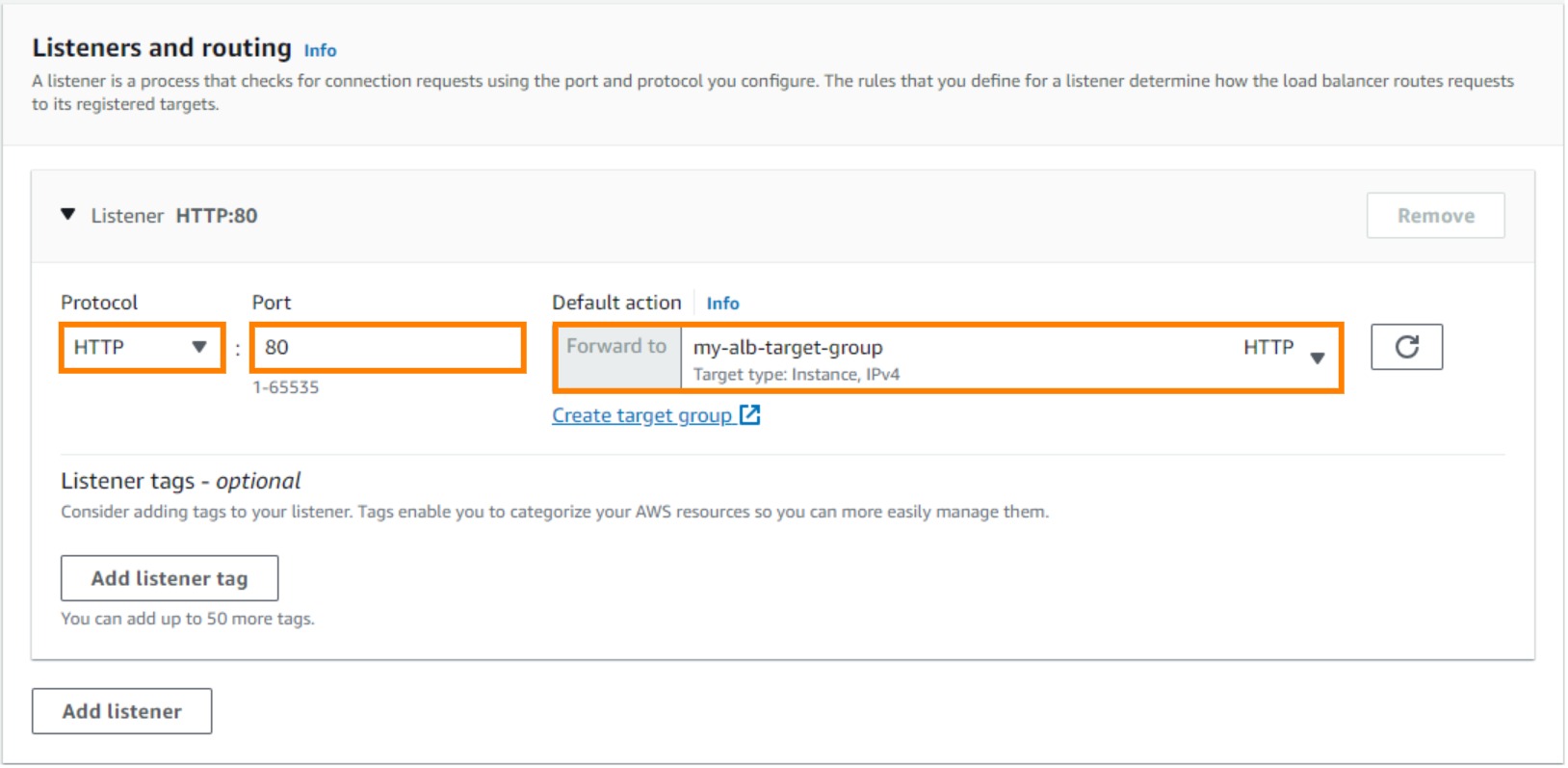Open Info link next to Default action

pos(722,304)
